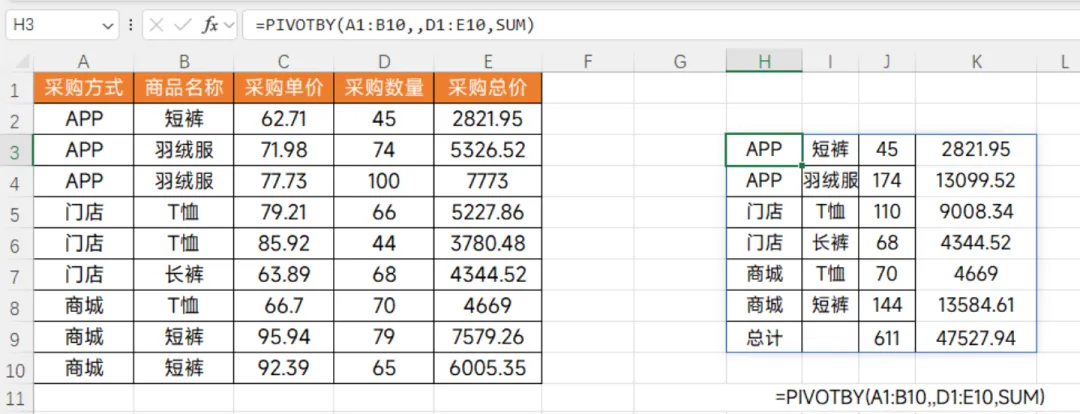The height and width of the screenshot is (414, 1080).
Task: Click header cell 采购方式
Action: coord(84,87)
